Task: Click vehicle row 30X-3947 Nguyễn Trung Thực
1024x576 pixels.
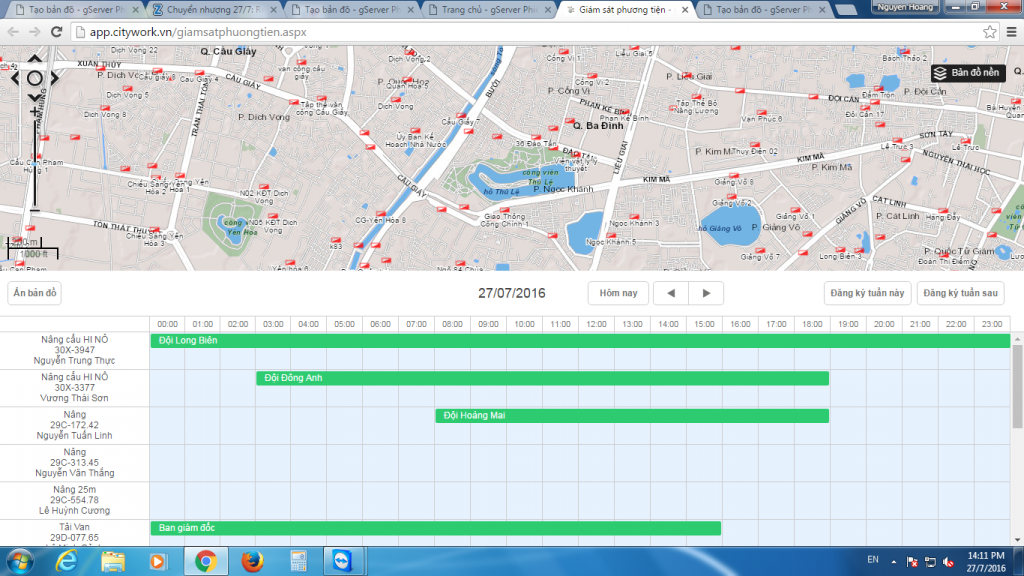Action: (x=74, y=350)
